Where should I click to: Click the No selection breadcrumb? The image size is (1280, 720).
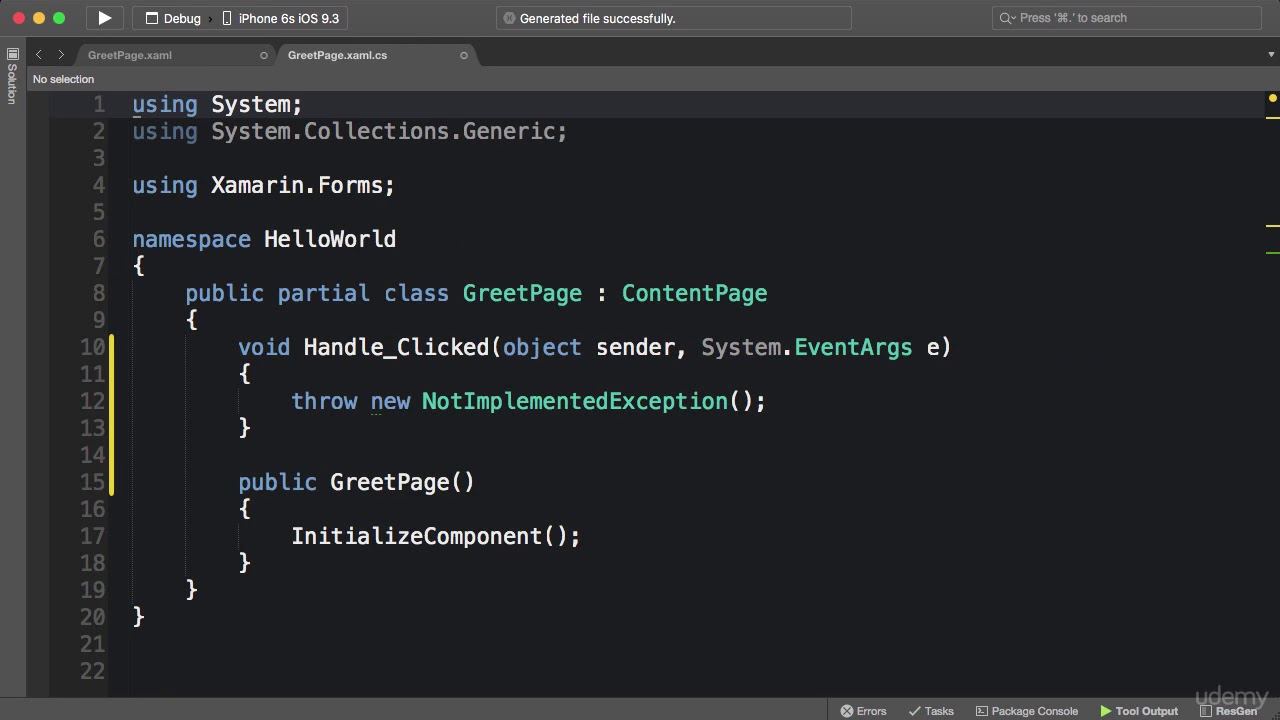click(63, 79)
